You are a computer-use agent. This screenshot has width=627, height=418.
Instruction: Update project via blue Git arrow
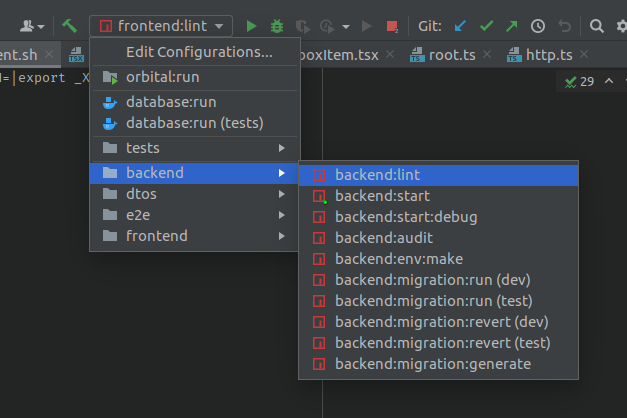(x=460, y=25)
